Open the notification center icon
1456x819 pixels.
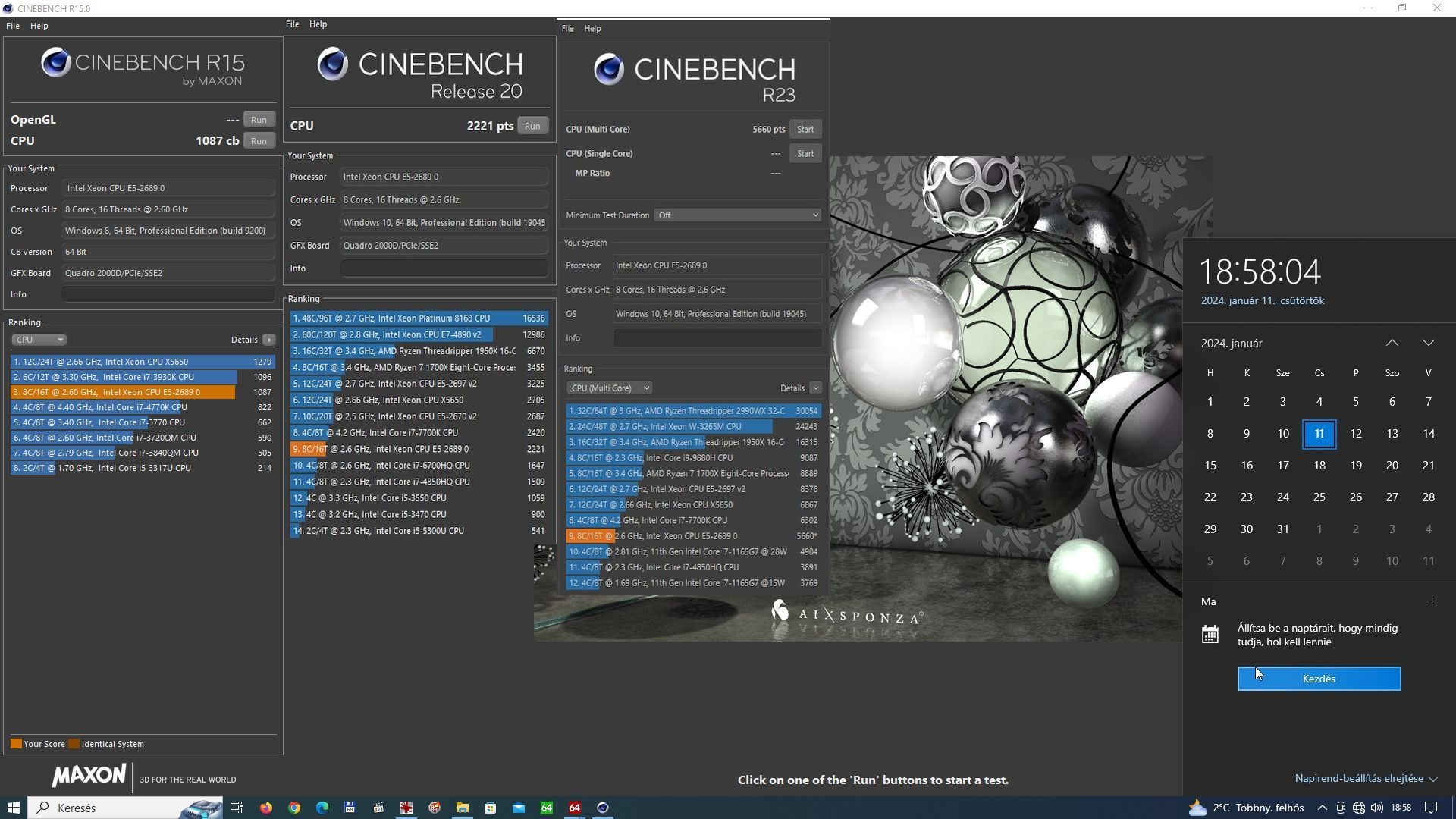[x=1431, y=808]
